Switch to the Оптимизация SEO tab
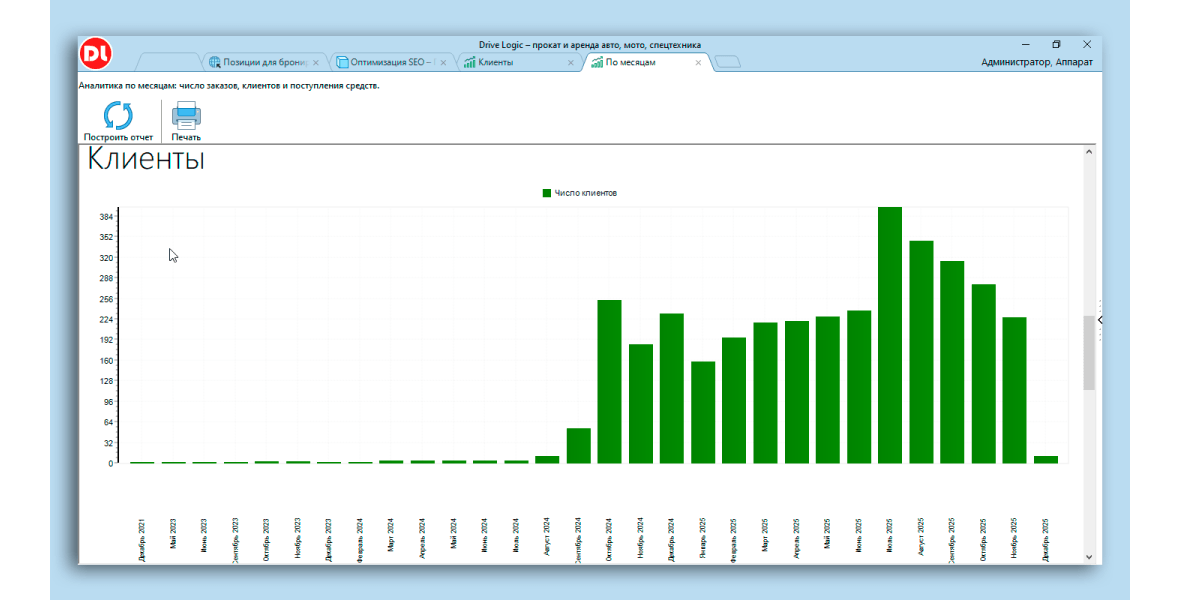Viewport: 1180px width, 600px height. (388, 63)
